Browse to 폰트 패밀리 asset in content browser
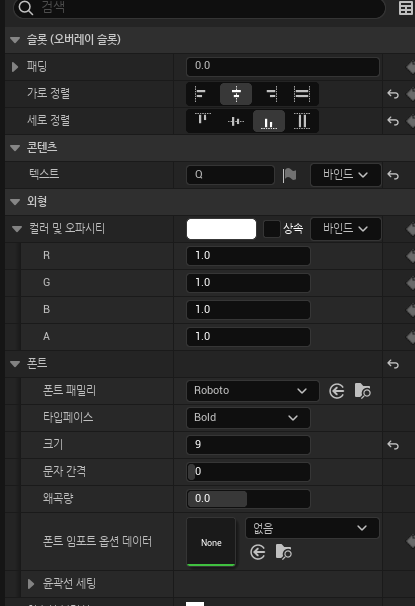This screenshot has width=415, height=606. click(362, 391)
